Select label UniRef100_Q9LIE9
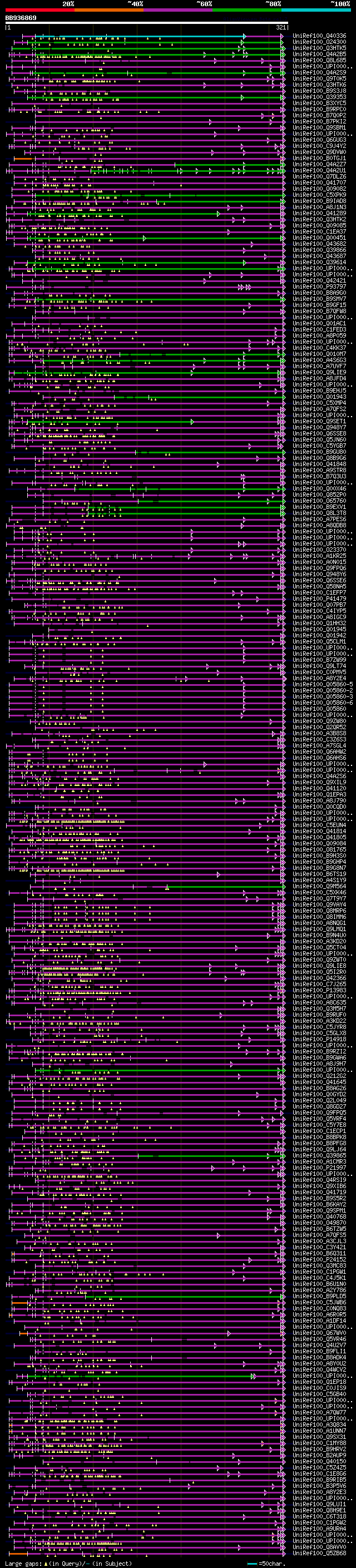The width and height of the screenshot is (356, 1568). coord(319,372)
